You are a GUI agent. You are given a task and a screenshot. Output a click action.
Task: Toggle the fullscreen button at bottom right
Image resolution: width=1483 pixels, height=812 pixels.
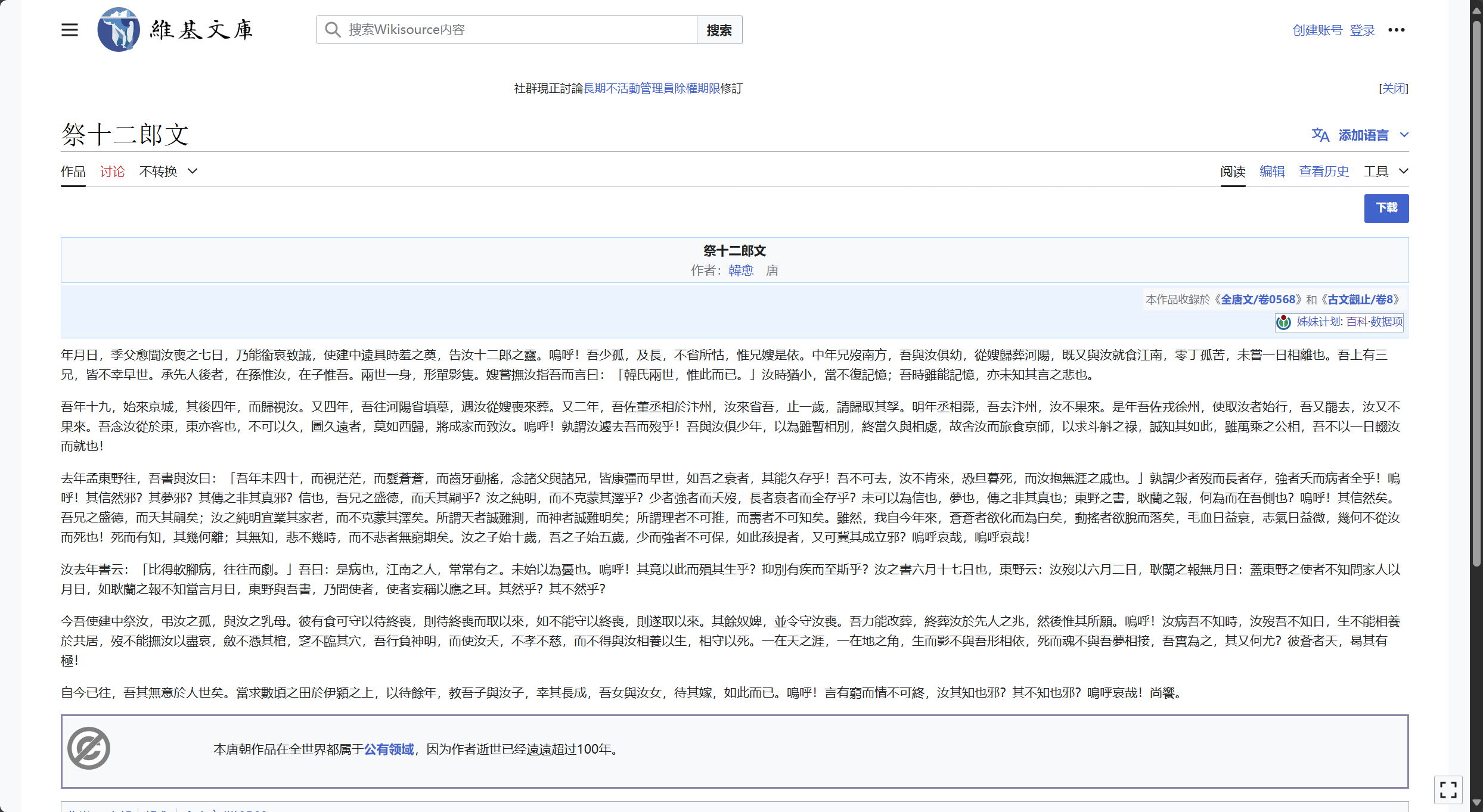tap(1448, 790)
